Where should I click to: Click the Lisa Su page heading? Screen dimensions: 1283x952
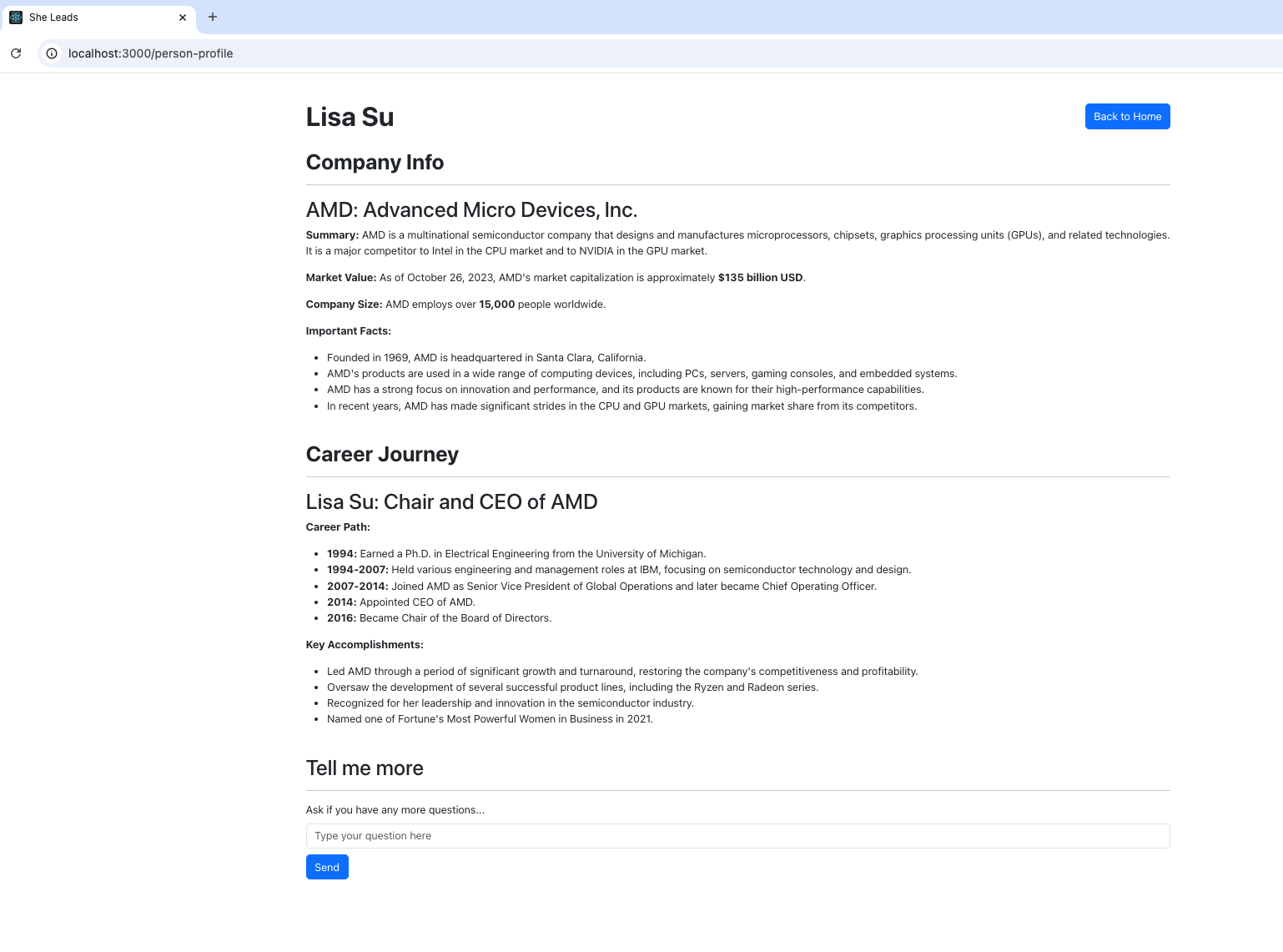(350, 117)
